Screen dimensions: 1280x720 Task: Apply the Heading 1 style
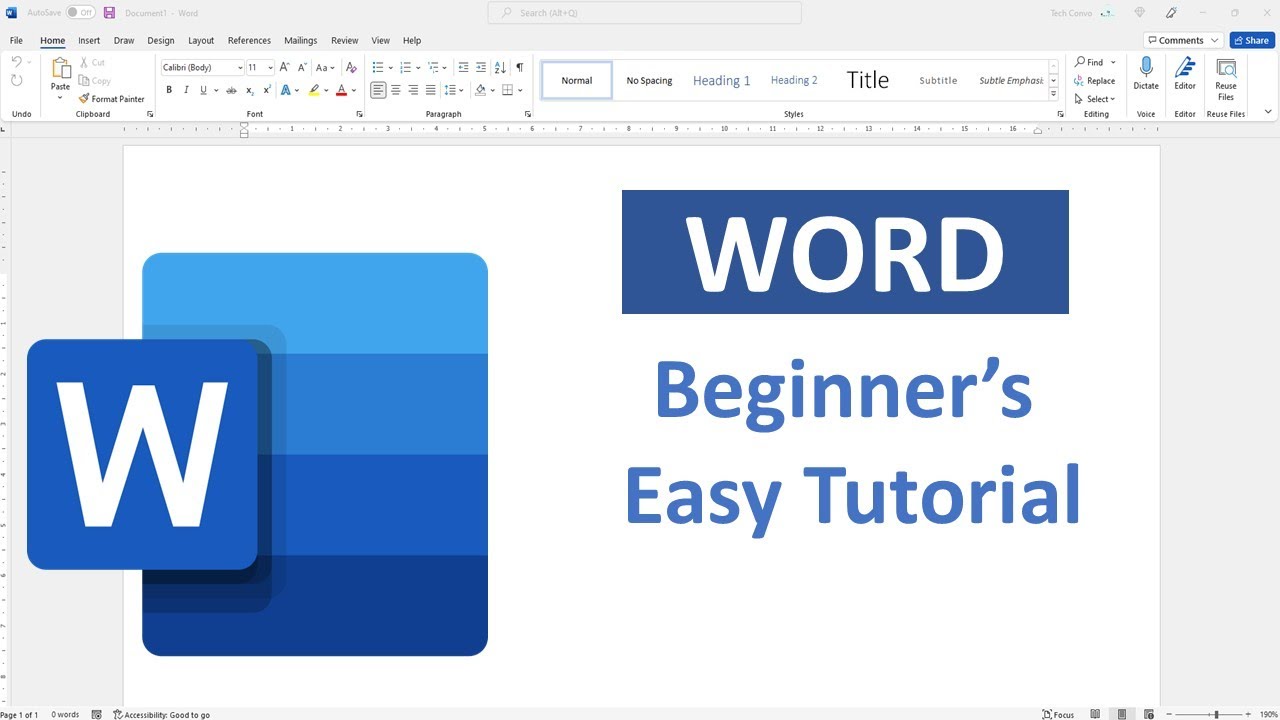pyautogui.click(x=722, y=80)
